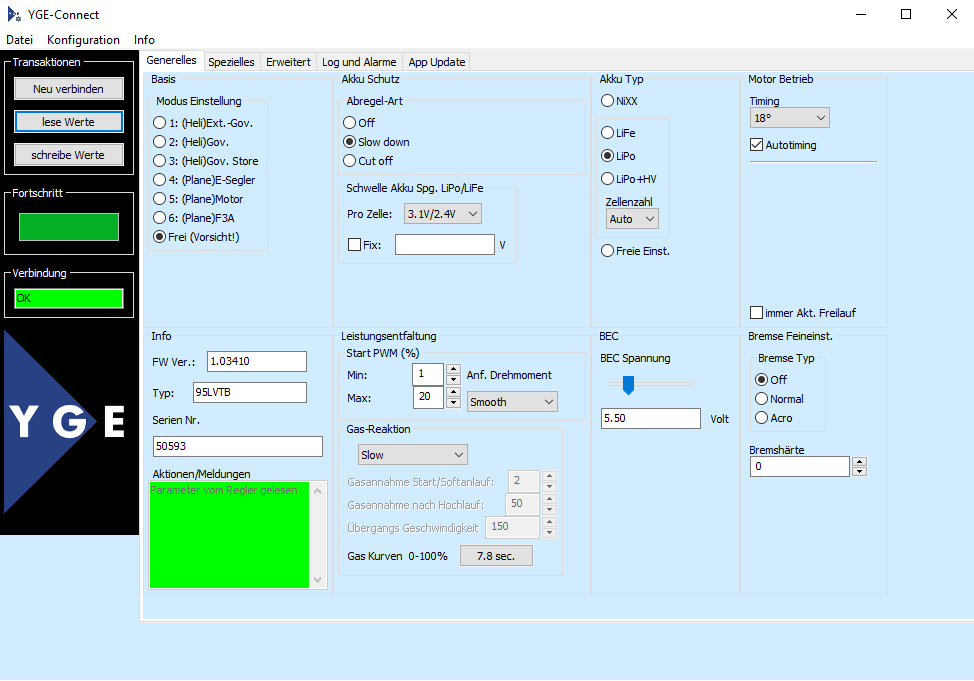
Task: Click the Typ field 95LVTB
Action: tap(250, 393)
